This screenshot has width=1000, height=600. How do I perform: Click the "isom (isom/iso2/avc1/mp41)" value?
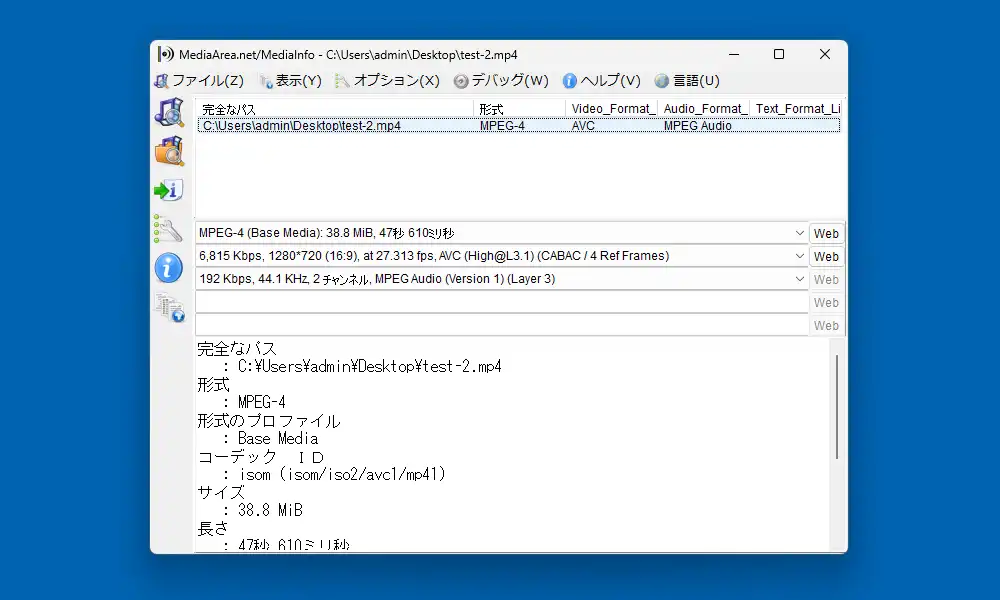[x=342, y=474]
